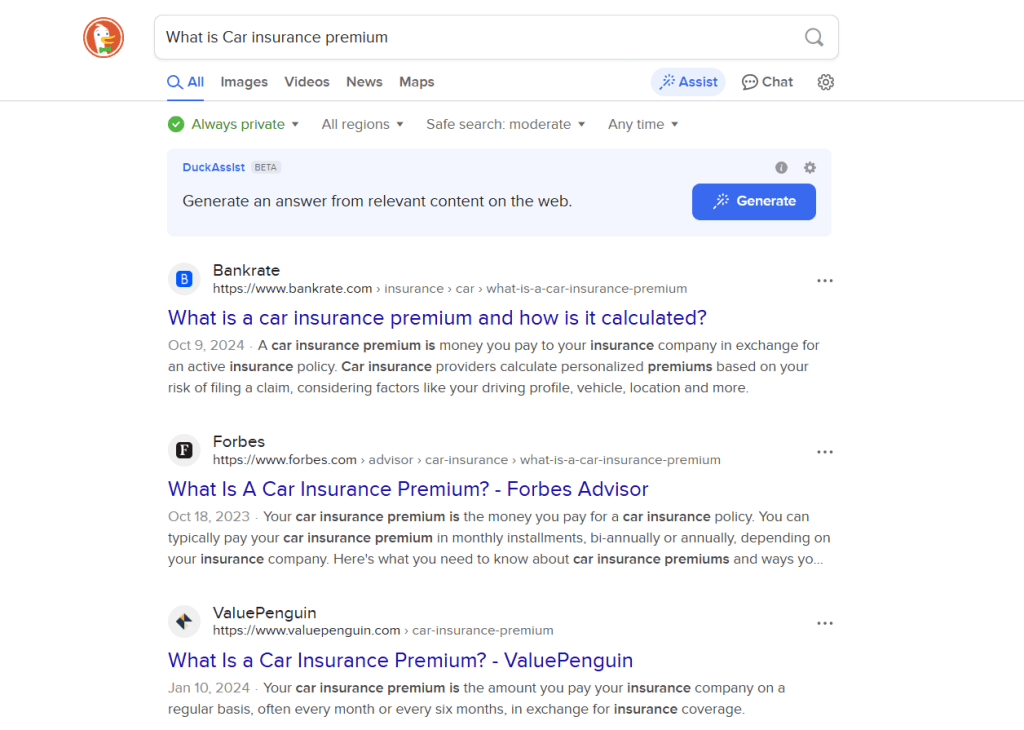Click the search magnifying glass icon

coord(813,37)
